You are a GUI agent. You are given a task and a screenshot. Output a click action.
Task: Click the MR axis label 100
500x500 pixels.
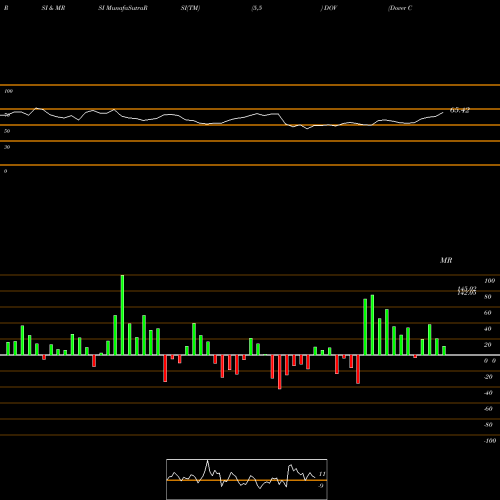[x=490, y=281]
